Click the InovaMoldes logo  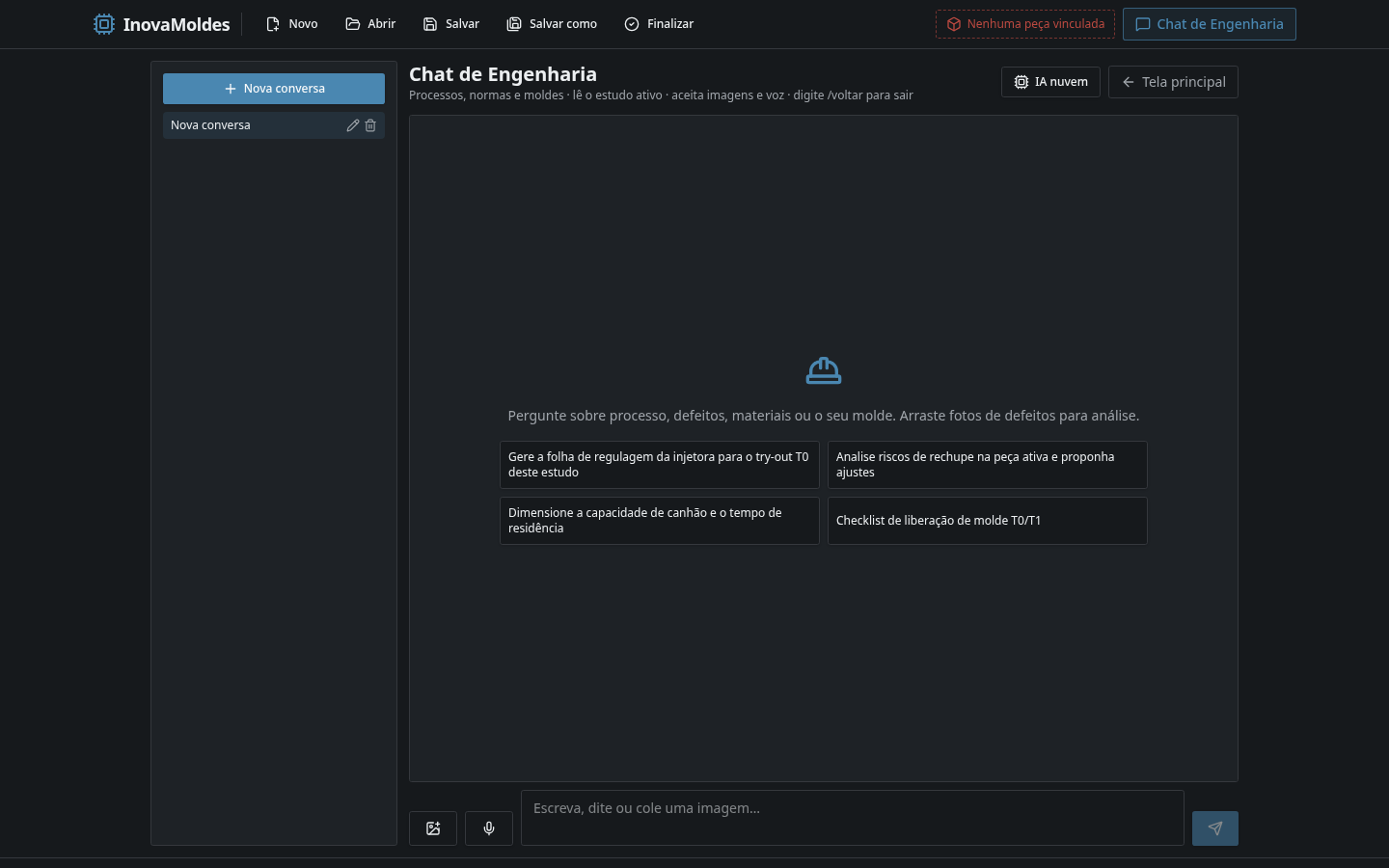point(162,24)
